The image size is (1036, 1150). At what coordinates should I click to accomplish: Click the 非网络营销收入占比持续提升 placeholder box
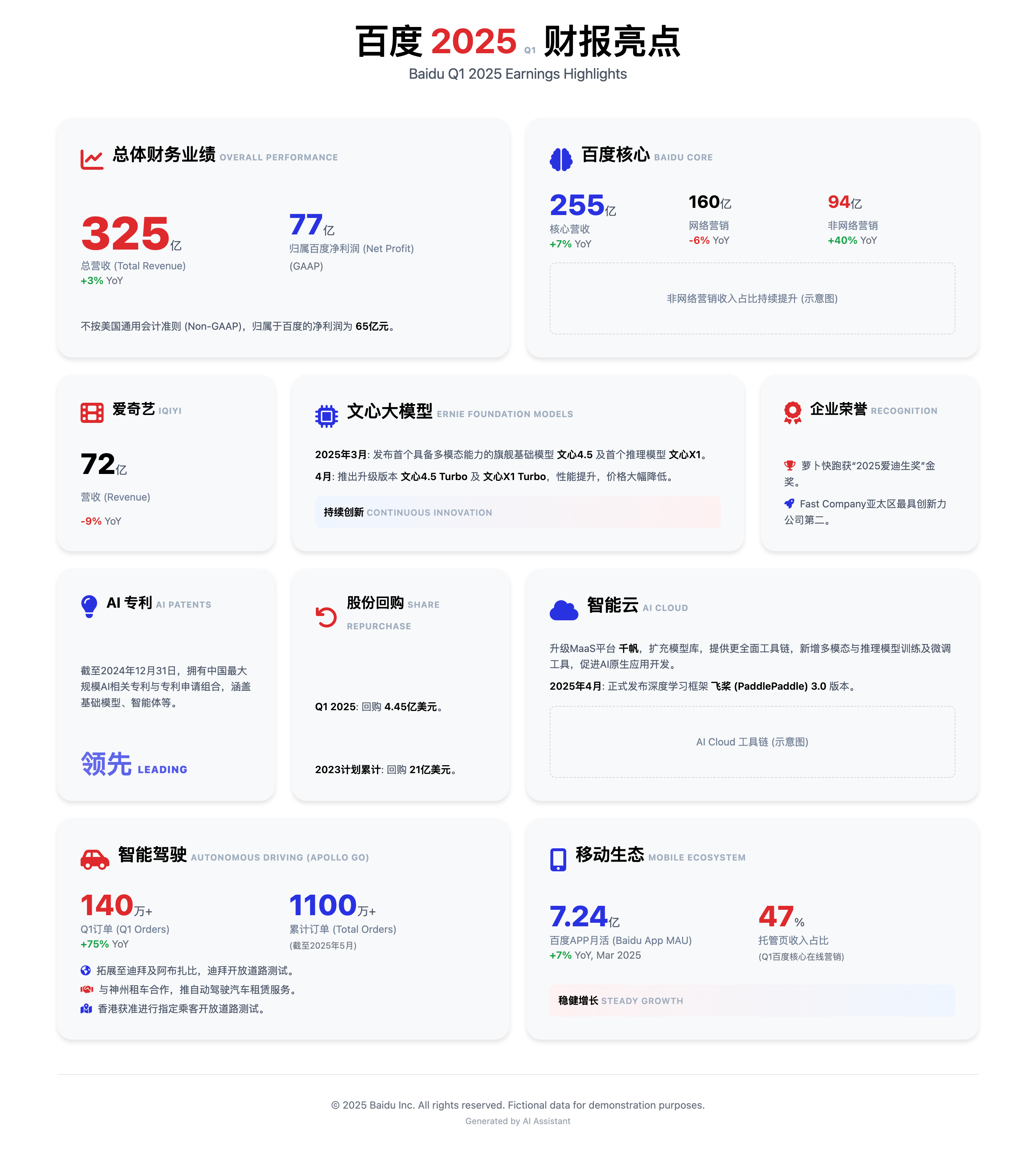click(x=752, y=298)
